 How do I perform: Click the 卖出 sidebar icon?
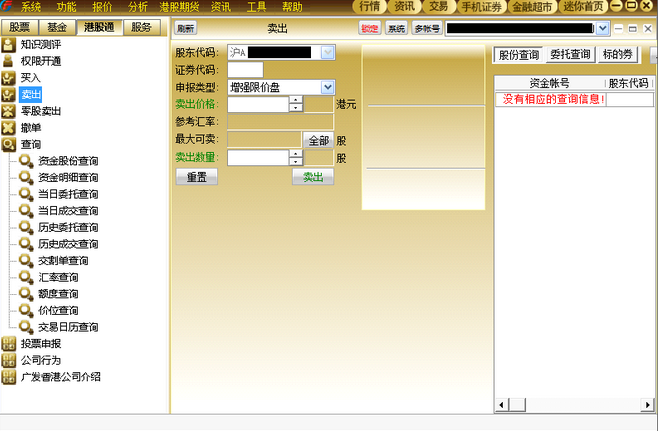click(x=8, y=94)
